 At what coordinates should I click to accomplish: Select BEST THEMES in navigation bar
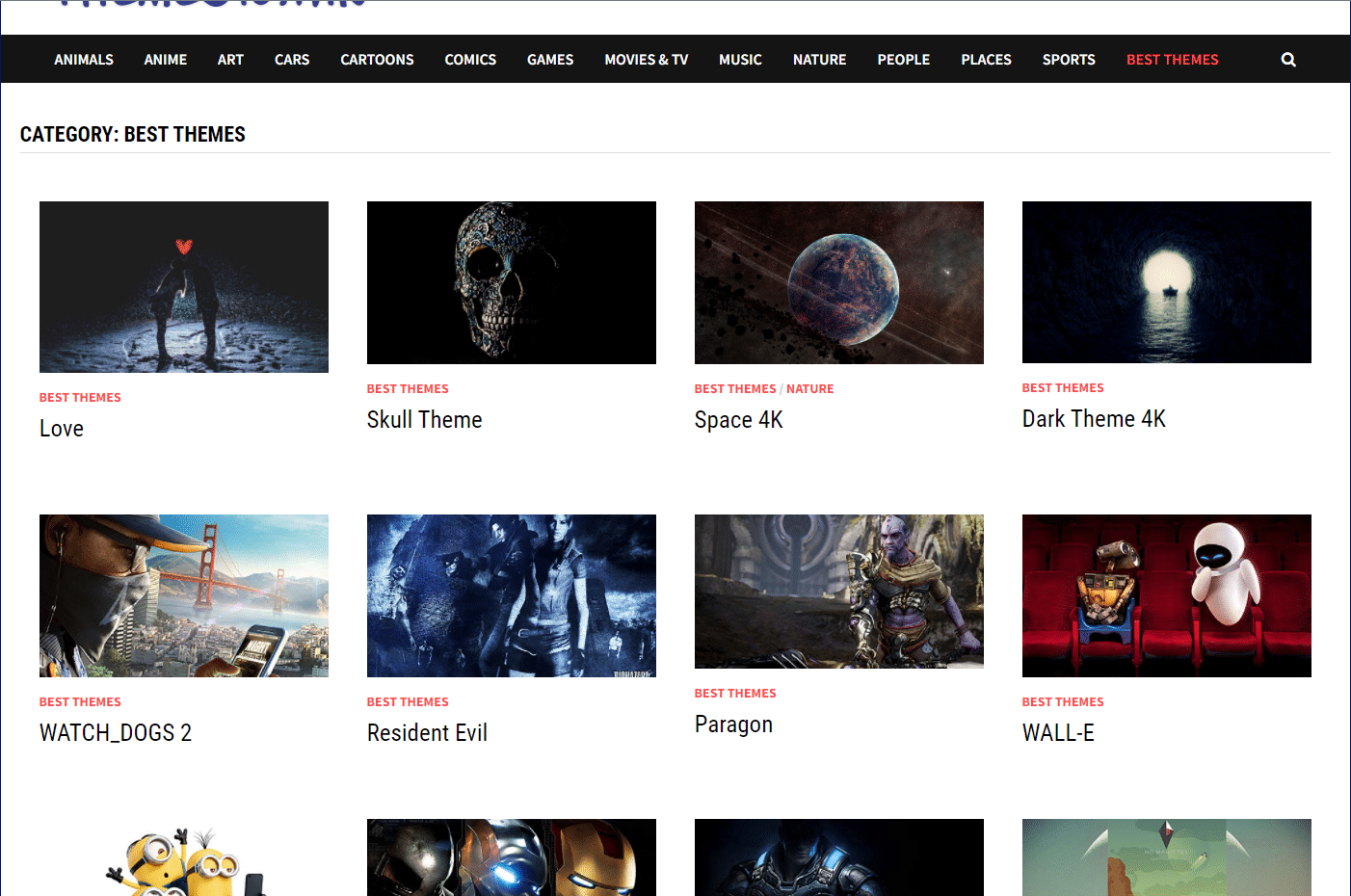(1173, 60)
